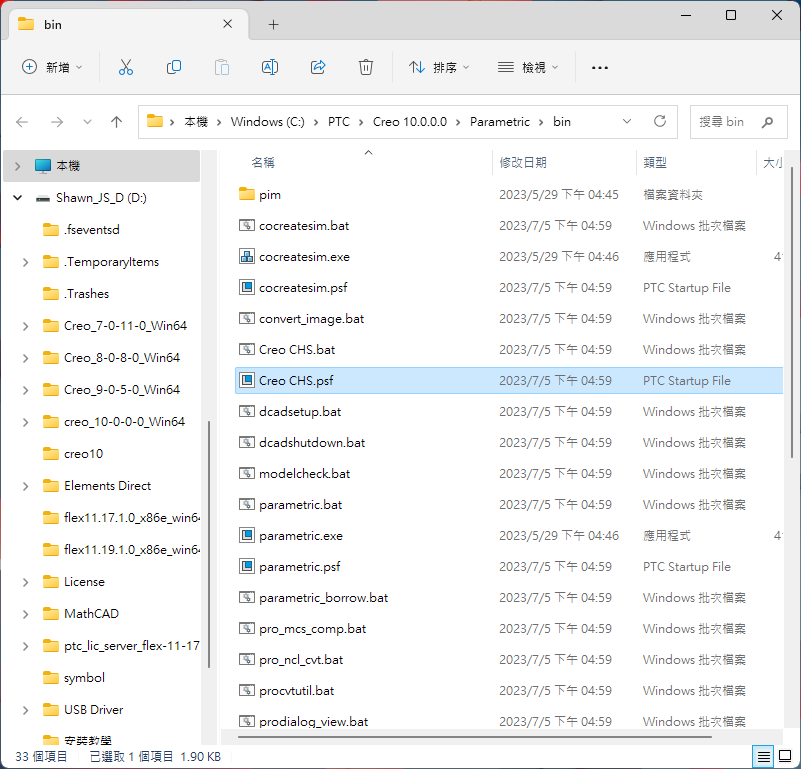Sort by 修改日期 column header
The image size is (801, 769).
coord(523,162)
